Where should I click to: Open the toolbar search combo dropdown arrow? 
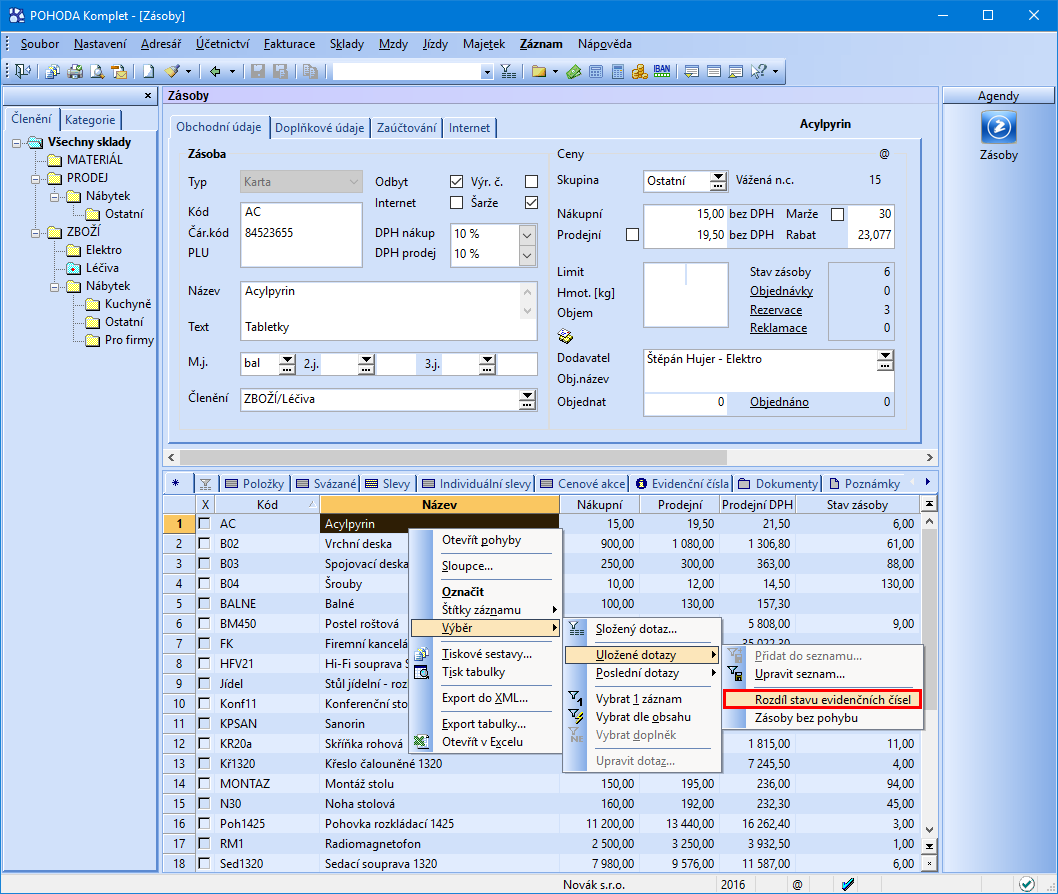[x=487, y=72]
